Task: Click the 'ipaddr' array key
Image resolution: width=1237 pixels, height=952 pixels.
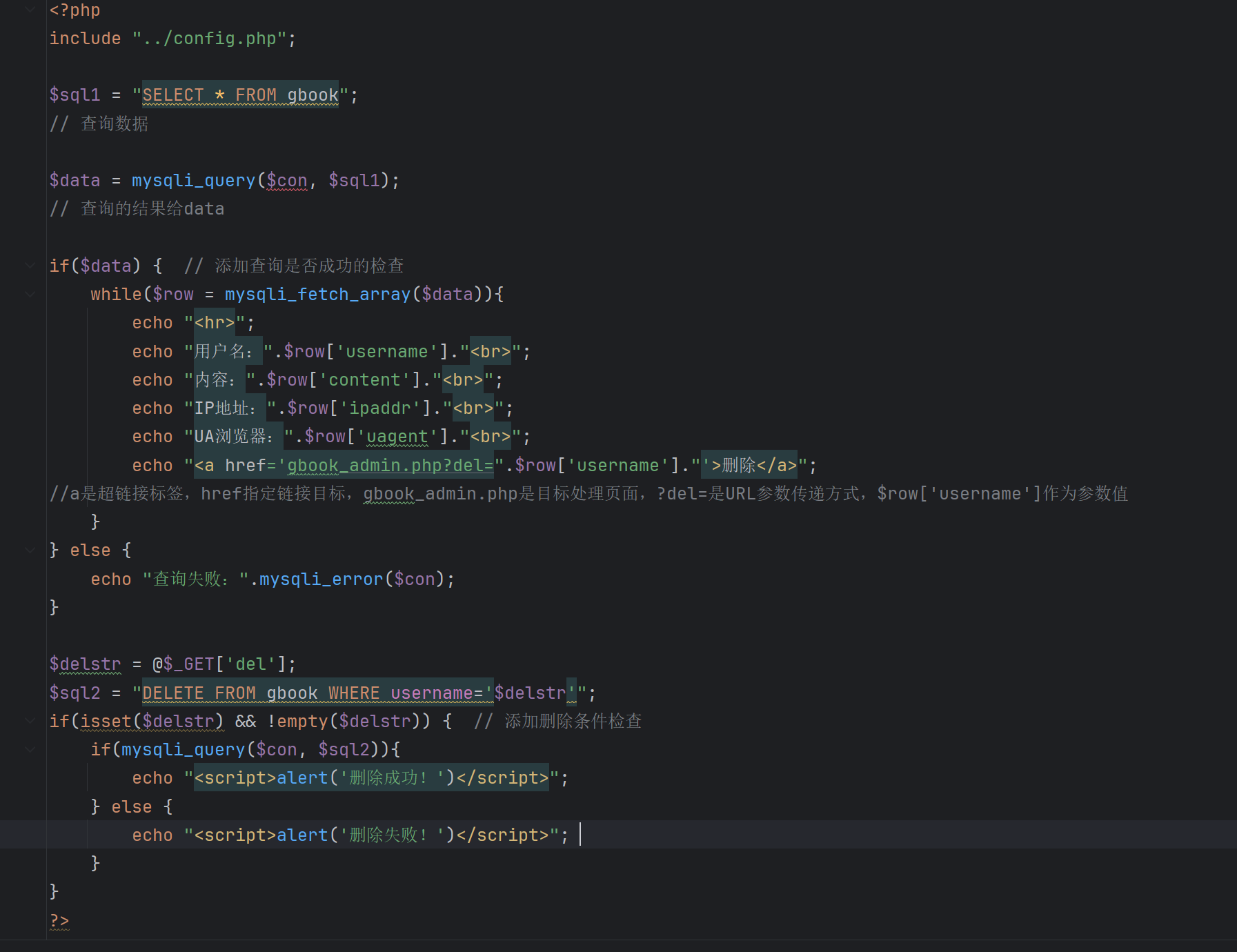Action: 380,408
